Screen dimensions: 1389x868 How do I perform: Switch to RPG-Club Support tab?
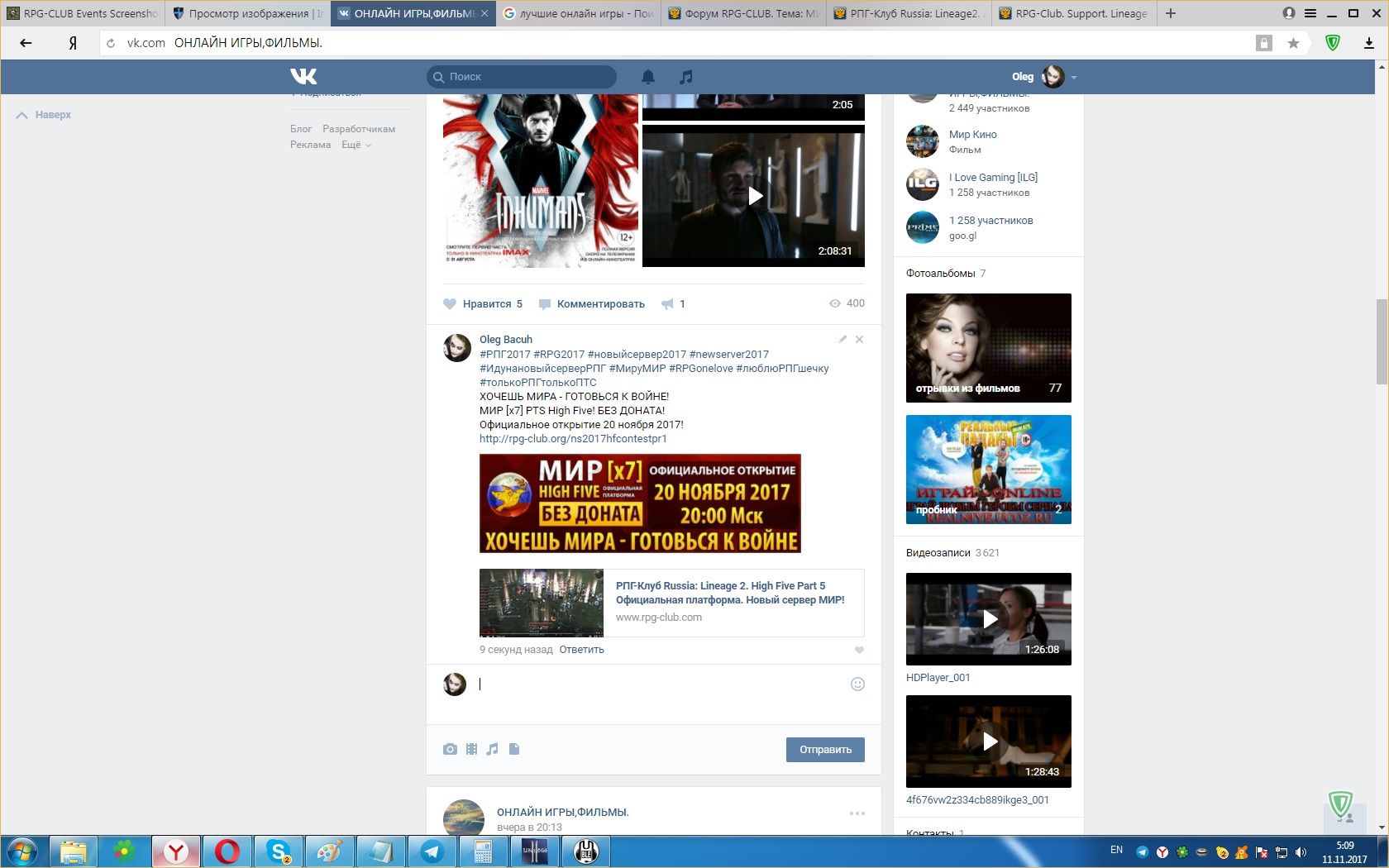(x=1074, y=13)
